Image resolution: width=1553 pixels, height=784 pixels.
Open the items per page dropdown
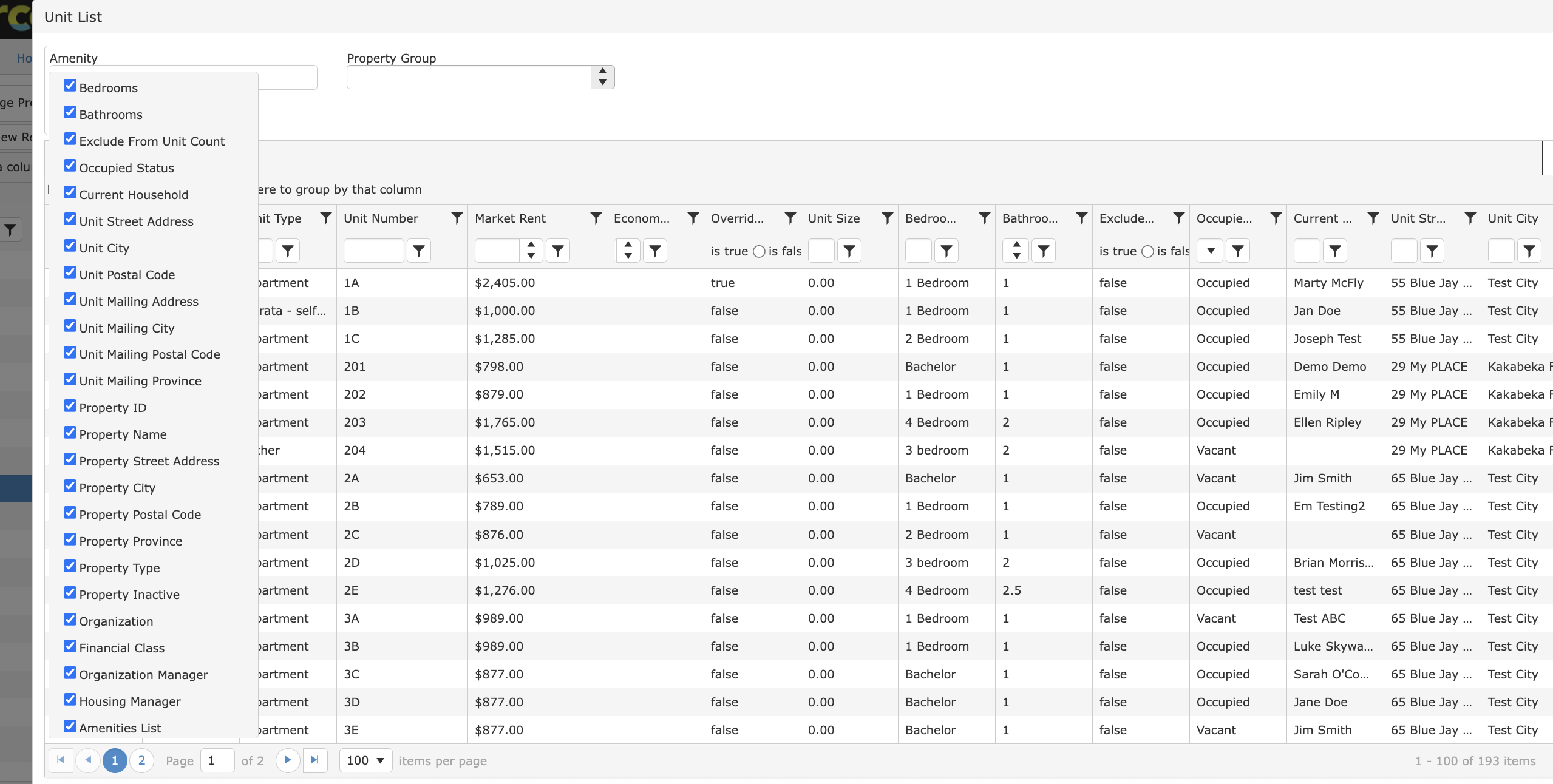point(365,760)
